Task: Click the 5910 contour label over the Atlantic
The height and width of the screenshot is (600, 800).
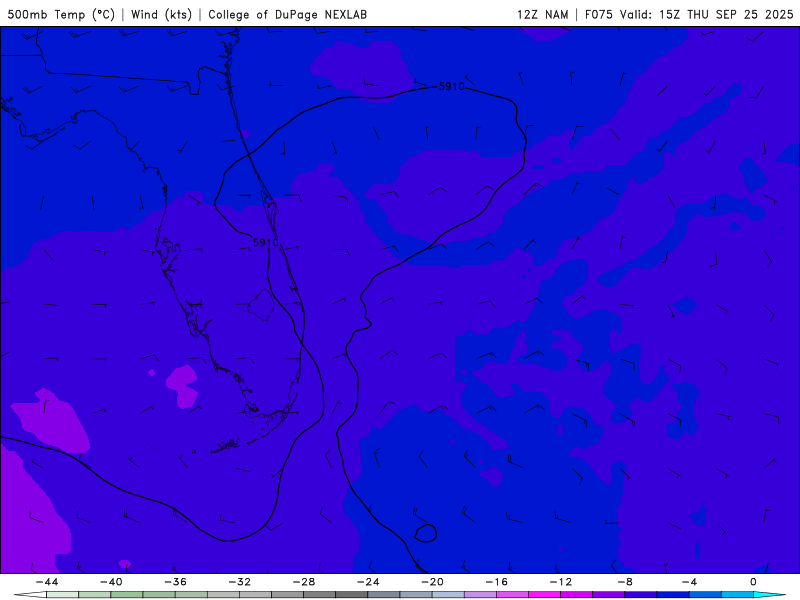Action: tap(452, 86)
